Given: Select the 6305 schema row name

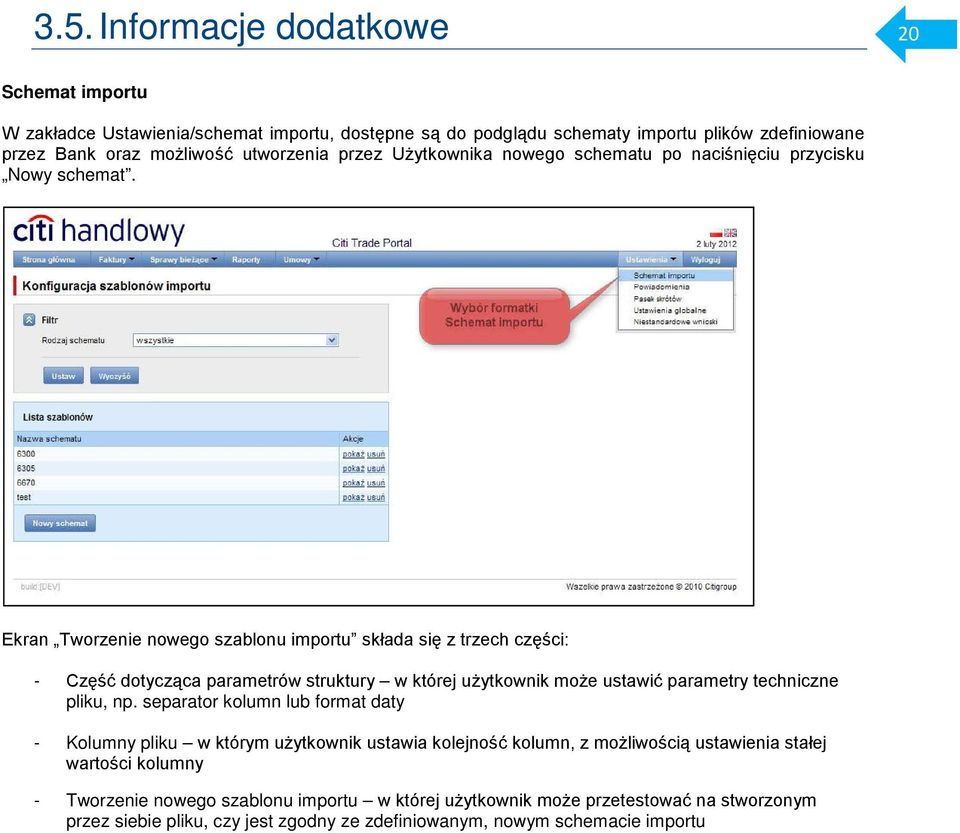Looking at the screenshot, I should 26,468.
